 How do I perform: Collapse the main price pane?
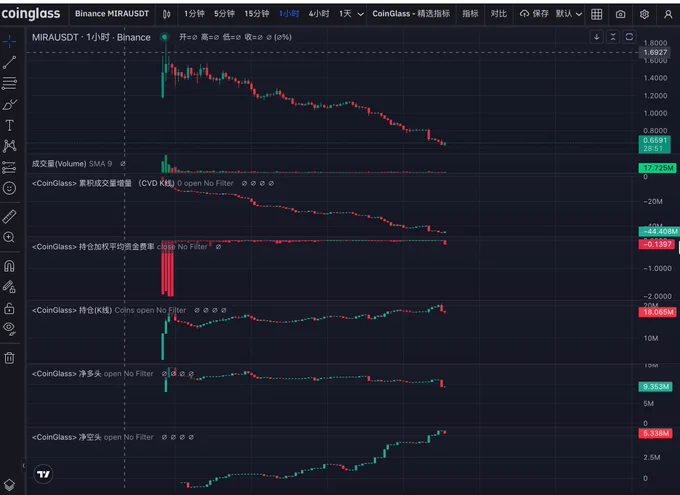click(x=613, y=37)
